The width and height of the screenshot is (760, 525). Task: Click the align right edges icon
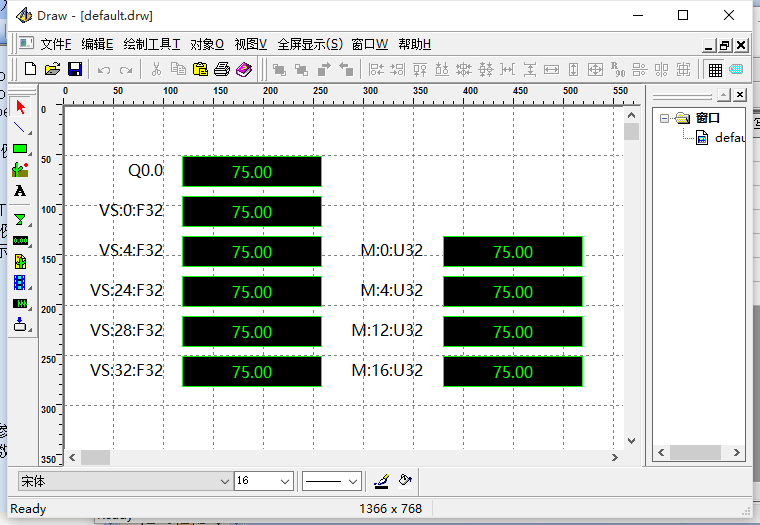pos(397,70)
